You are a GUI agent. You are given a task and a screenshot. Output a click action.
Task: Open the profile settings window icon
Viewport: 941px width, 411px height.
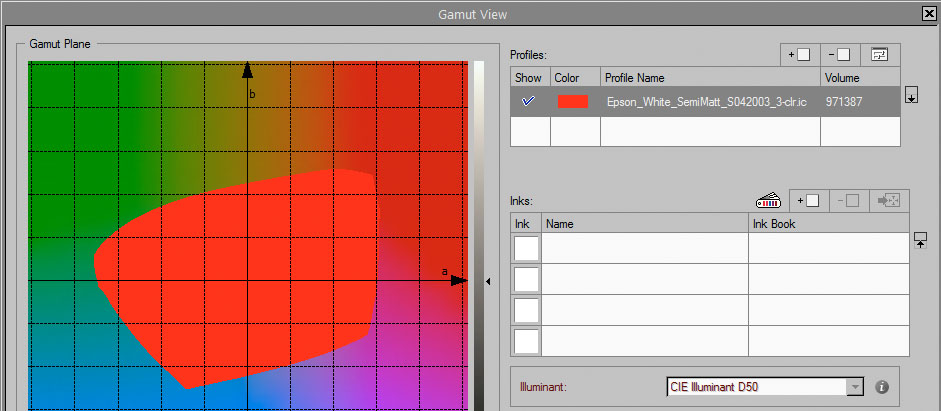[880, 55]
